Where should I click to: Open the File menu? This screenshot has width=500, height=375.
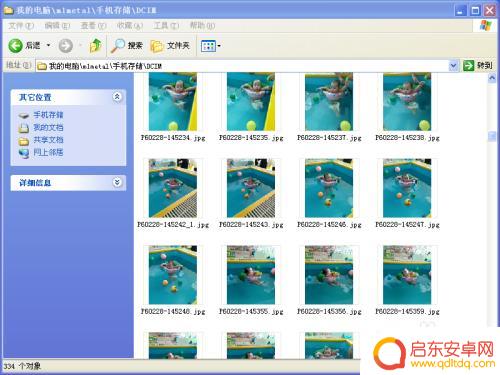pyautogui.click(x=21, y=26)
